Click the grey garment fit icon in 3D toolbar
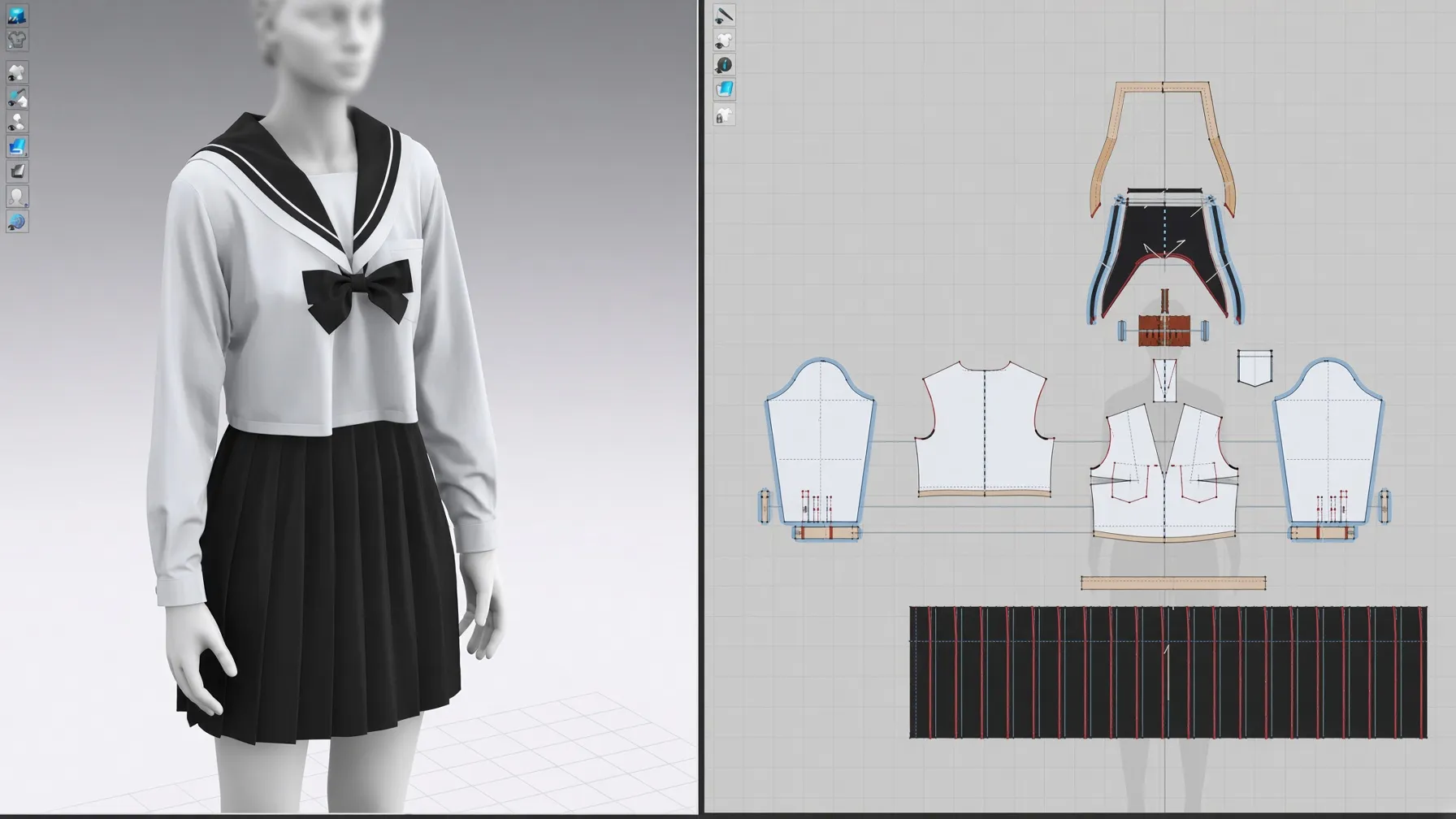This screenshot has width=1456, height=819. tap(17, 39)
